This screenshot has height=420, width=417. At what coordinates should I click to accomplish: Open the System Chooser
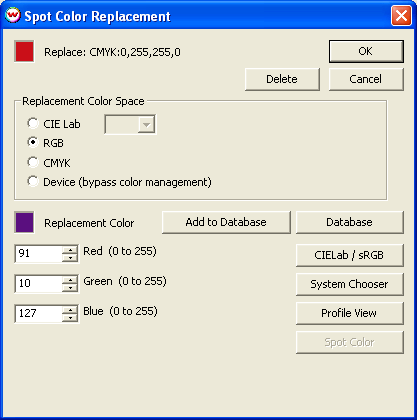[349, 284]
